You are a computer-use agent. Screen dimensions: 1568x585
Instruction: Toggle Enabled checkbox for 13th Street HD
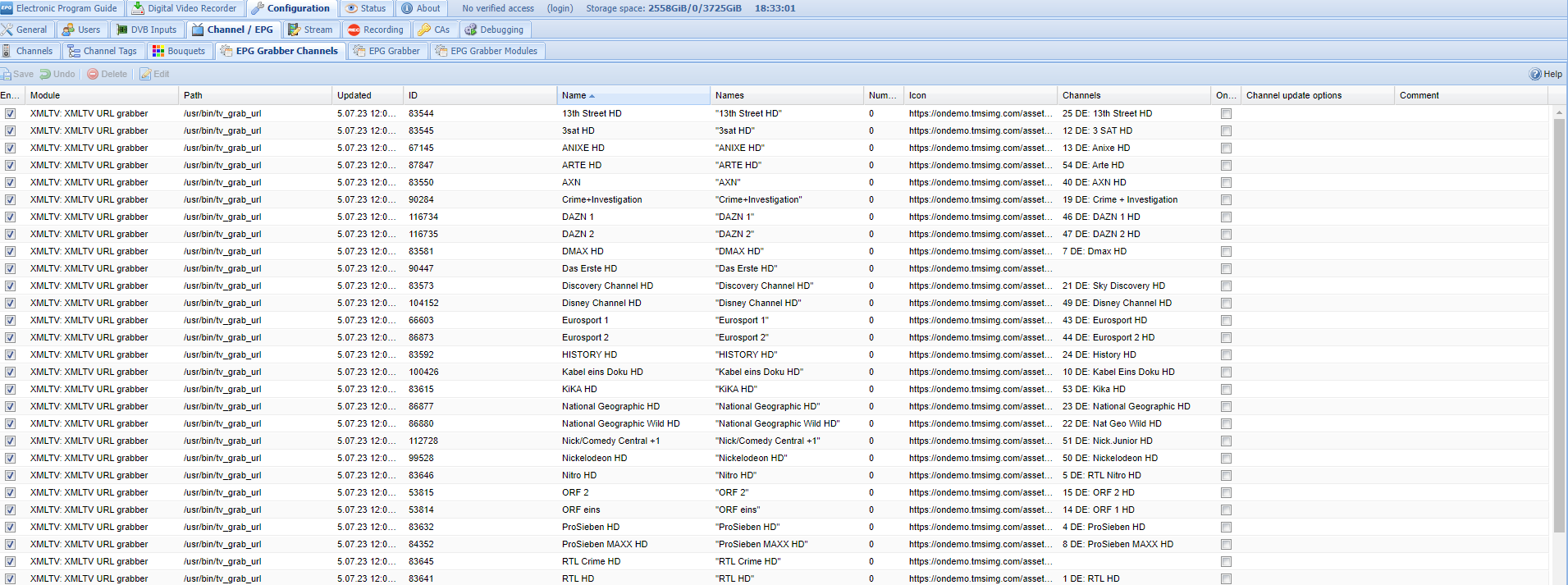coord(10,114)
